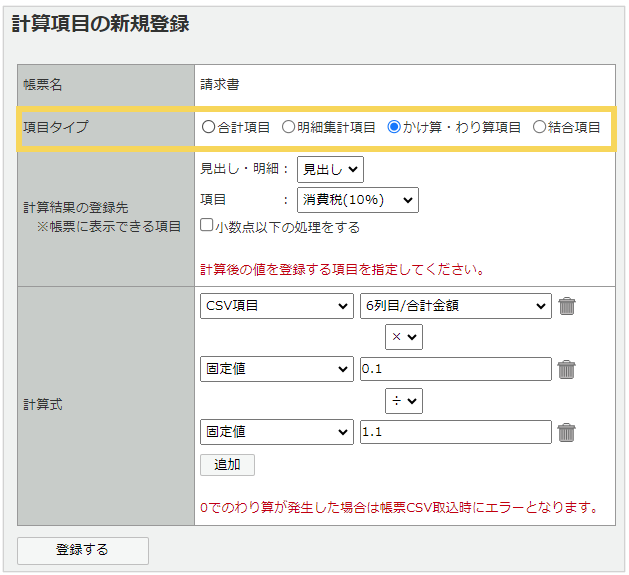Open the 6列目/合計金額 column dropdown
The image size is (629, 575).
click(x=455, y=306)
